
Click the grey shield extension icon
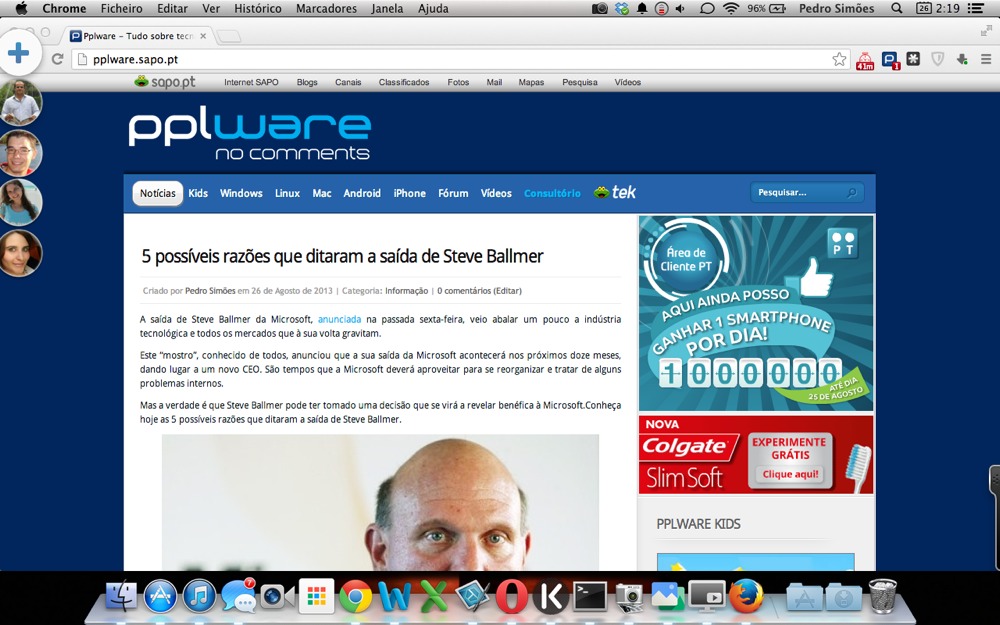tap(938, 59)
